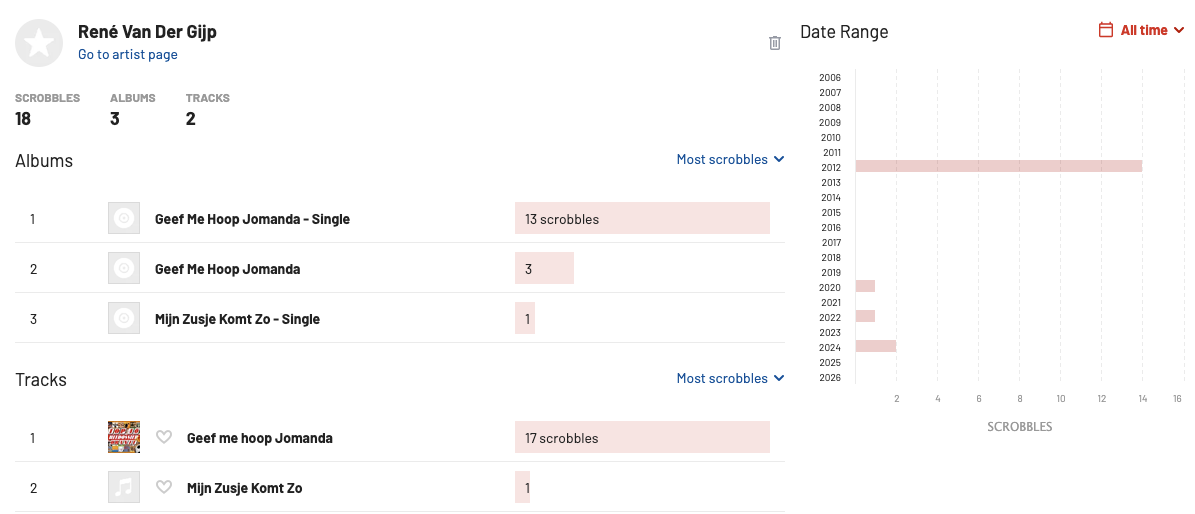Click the calendar icon beside All time
The image size is (1195, 514).
point(1105,30)
